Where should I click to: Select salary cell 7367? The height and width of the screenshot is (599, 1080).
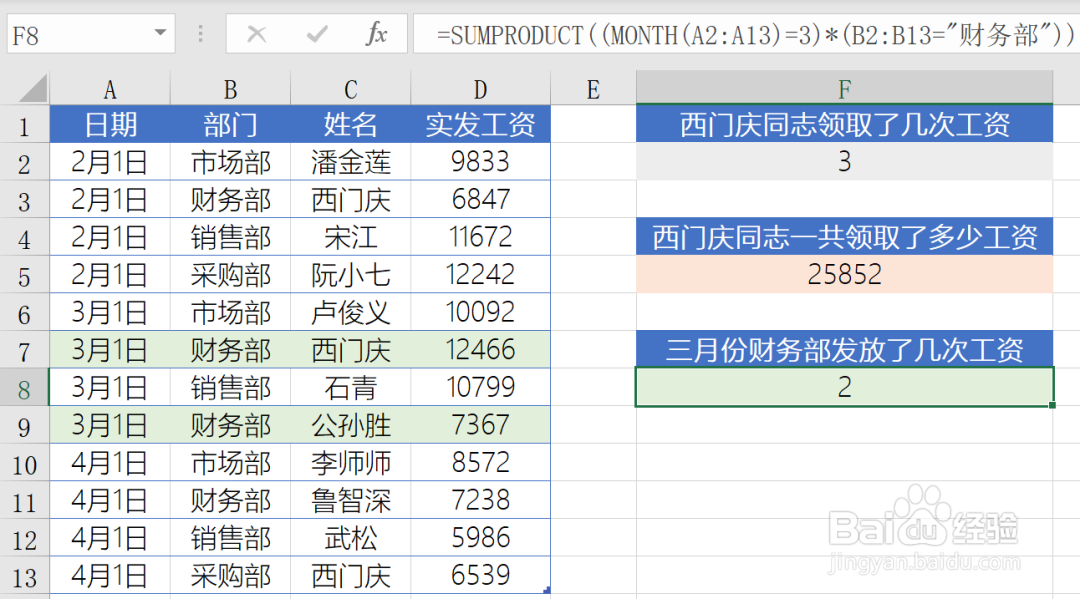480,425
